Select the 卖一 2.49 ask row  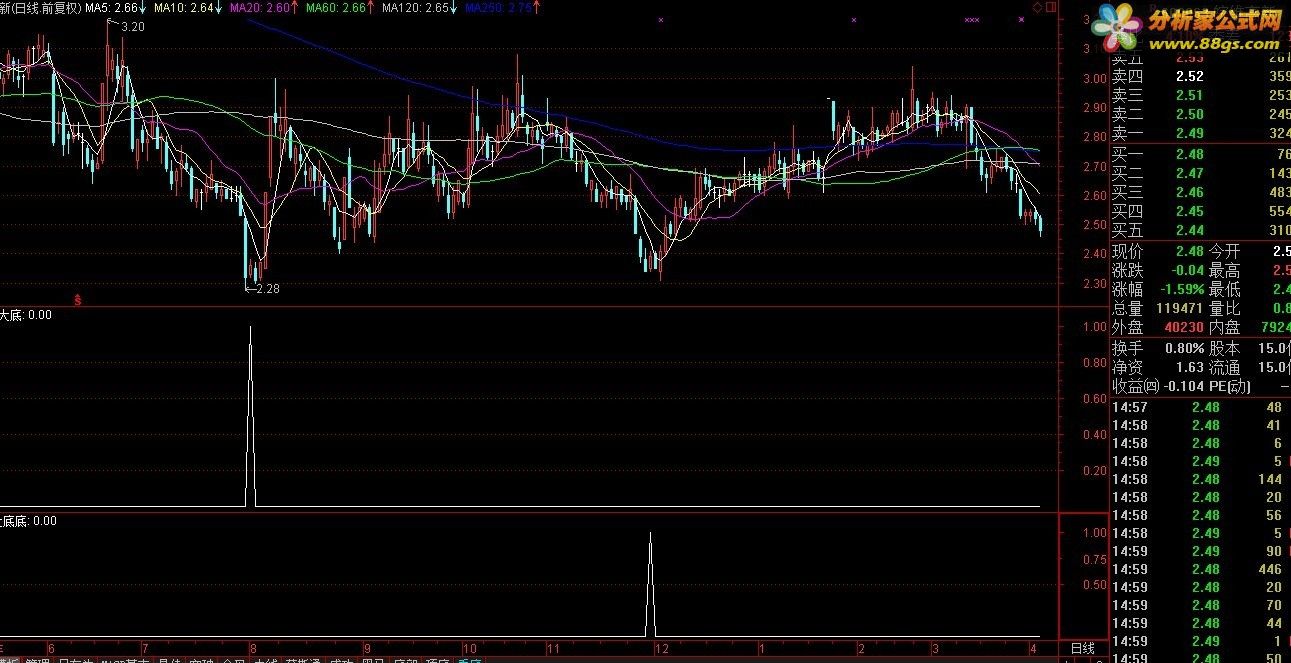[1201, 133]
